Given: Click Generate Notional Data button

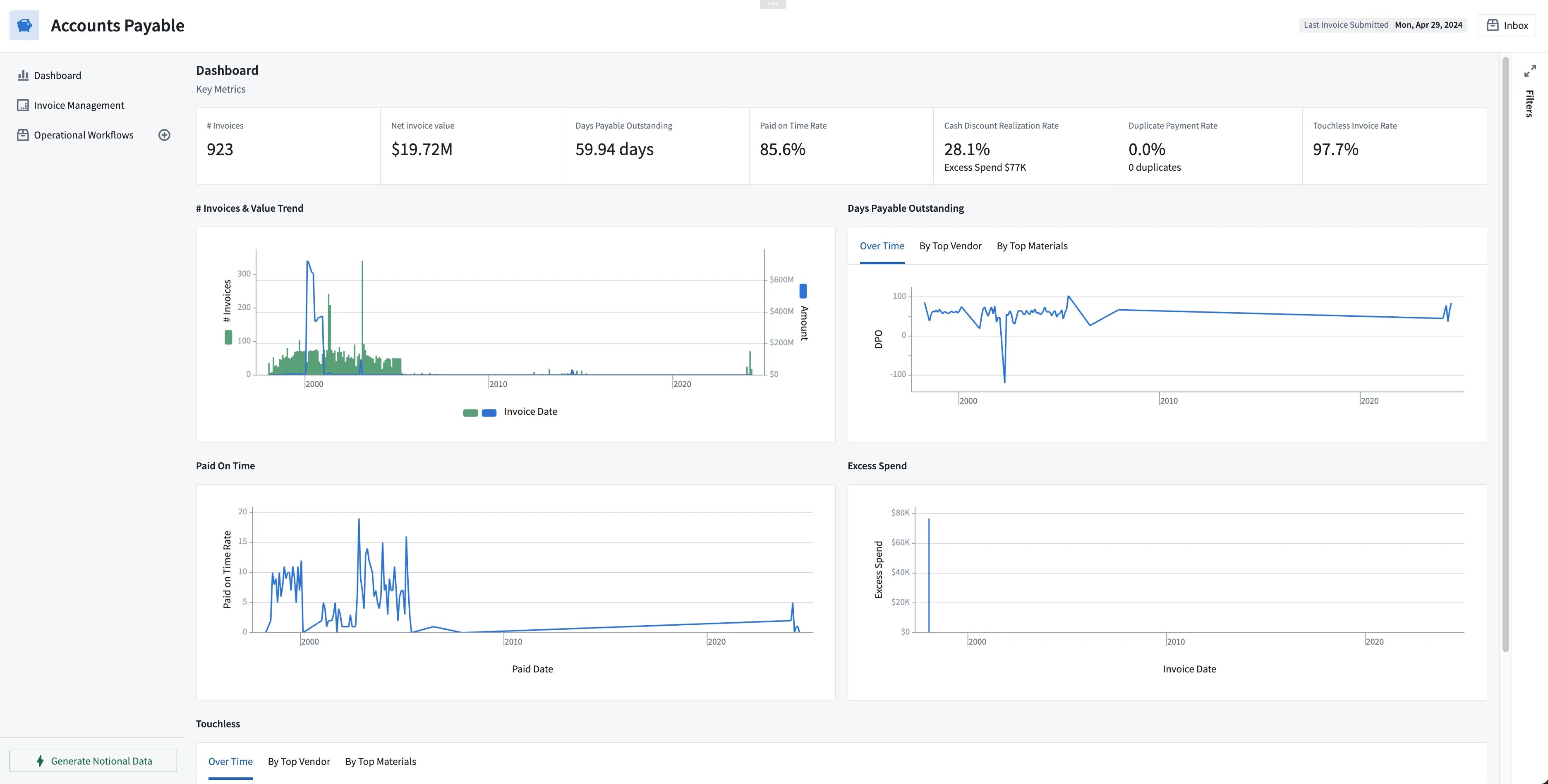Looking at the screenshot, I should pos(93,761).
